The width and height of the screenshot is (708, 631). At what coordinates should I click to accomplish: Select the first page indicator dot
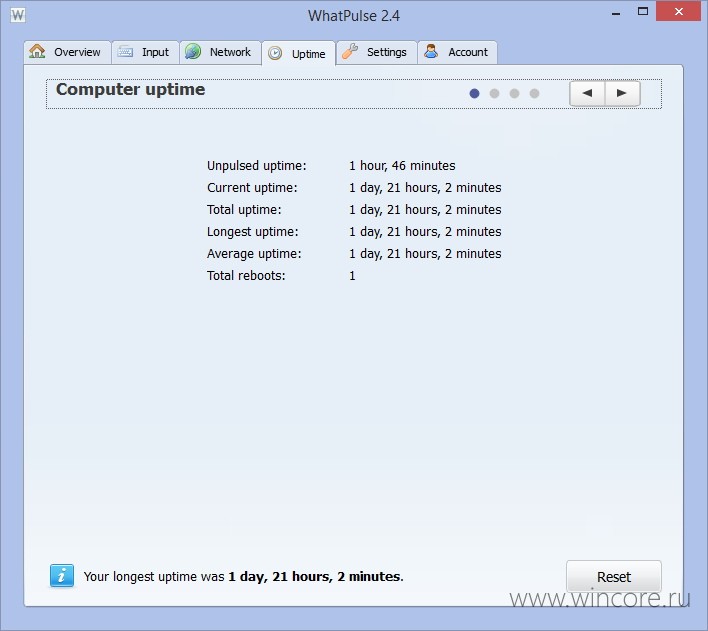(x=474, y=93)
